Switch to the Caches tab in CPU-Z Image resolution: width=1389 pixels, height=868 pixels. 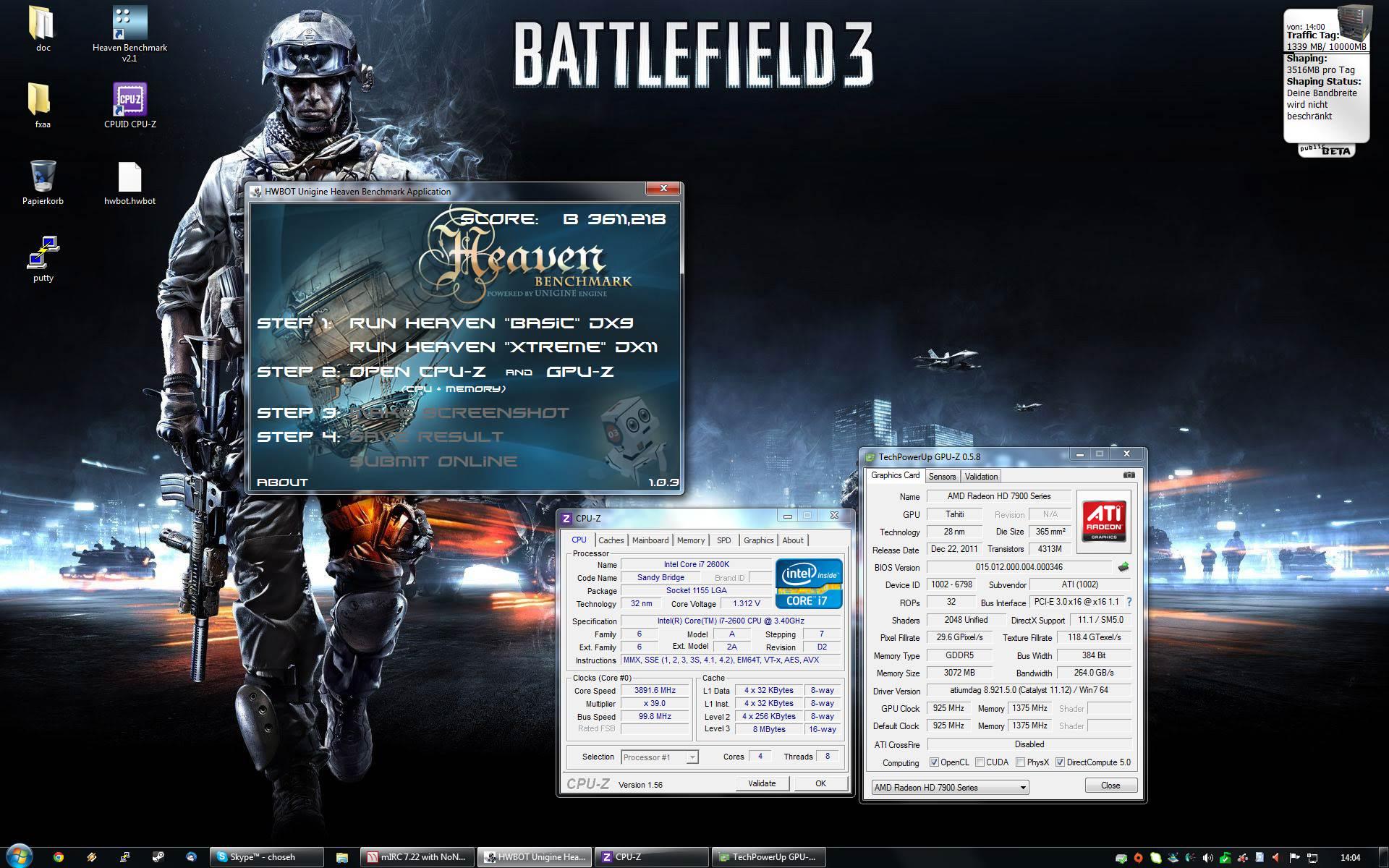[611, 540]
